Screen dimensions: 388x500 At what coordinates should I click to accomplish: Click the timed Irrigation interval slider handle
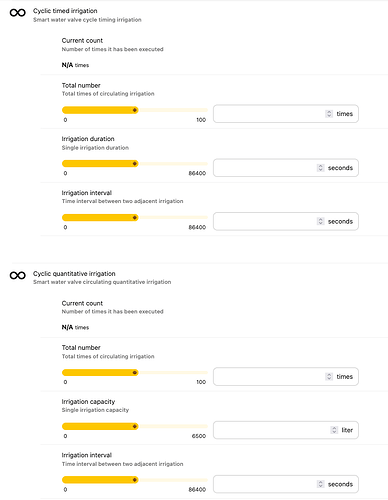135,218
